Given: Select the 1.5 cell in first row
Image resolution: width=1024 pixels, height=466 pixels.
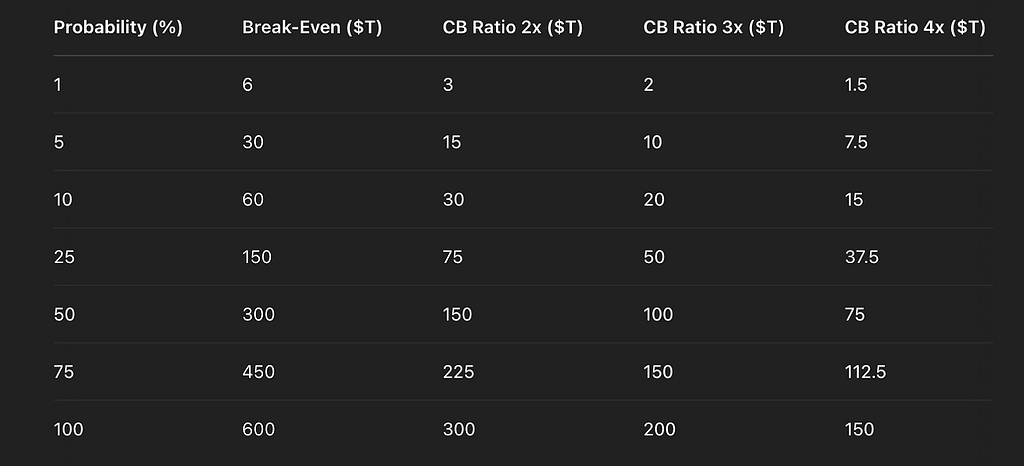Looking at the screenshot, I should 856,85.
